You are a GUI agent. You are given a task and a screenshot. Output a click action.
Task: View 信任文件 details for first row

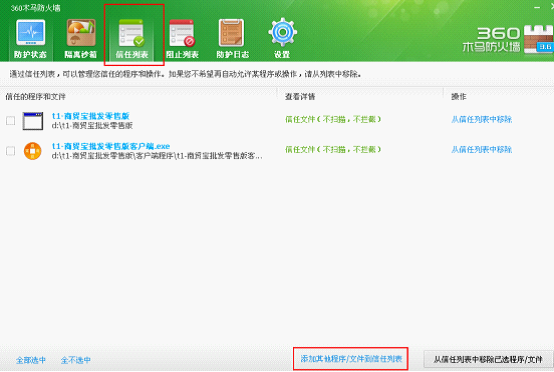pyautogui.click(x=333, y=119)
